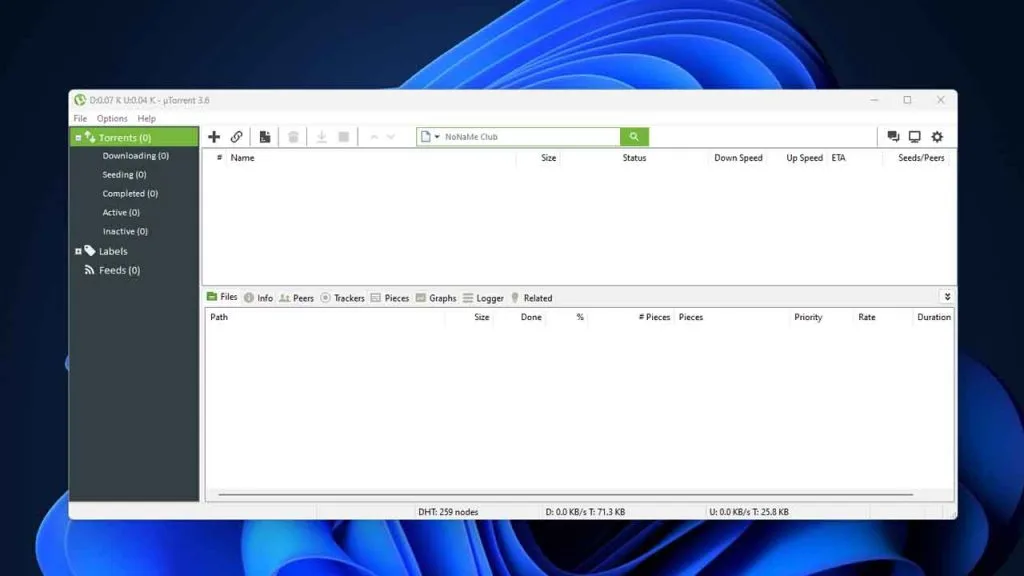Open the Options menu
This screenshot has width=1024, height=576.
point(112,118)
